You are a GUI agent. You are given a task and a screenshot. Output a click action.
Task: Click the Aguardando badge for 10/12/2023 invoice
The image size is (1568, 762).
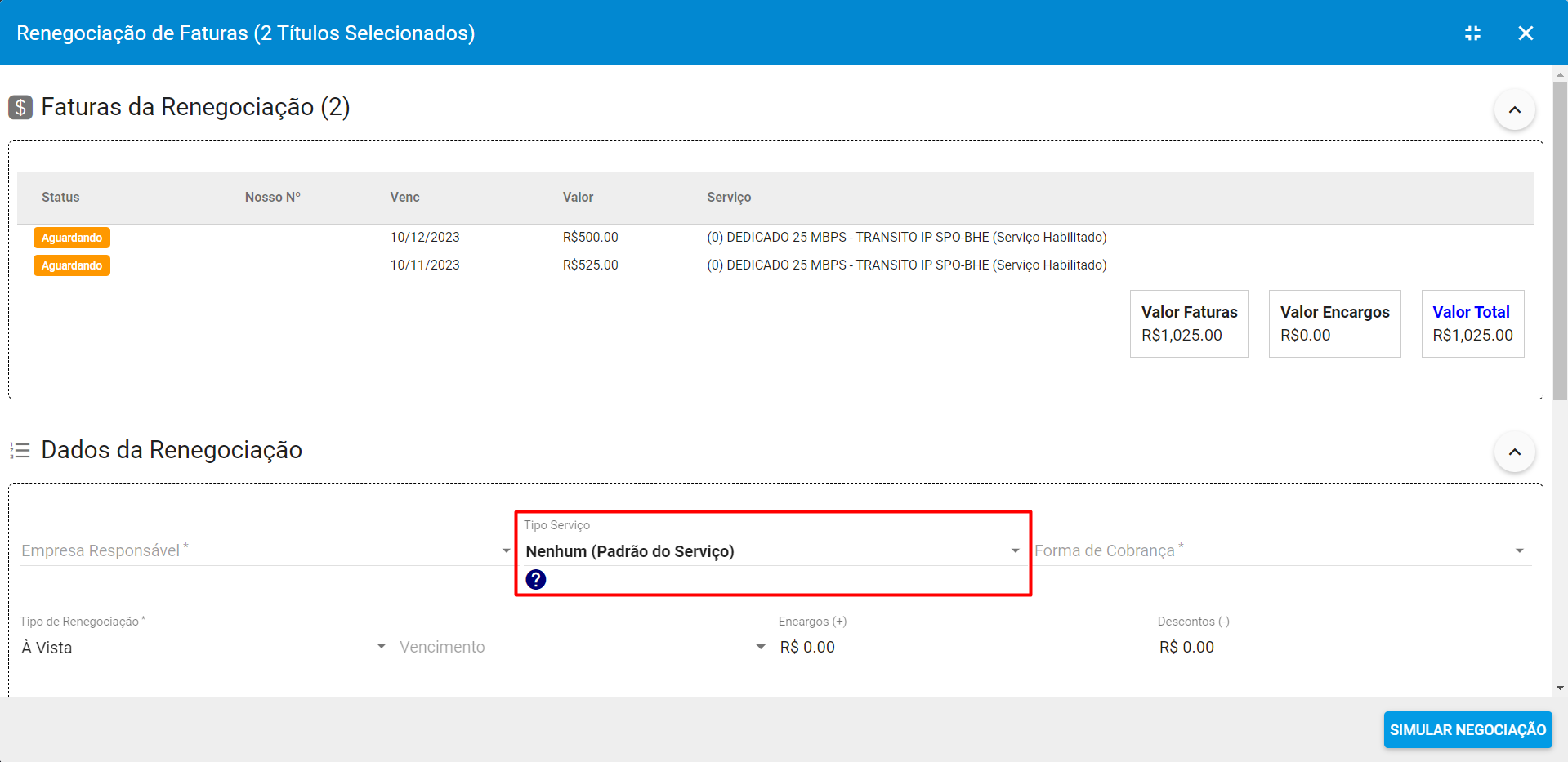click(x=72, y=238)
